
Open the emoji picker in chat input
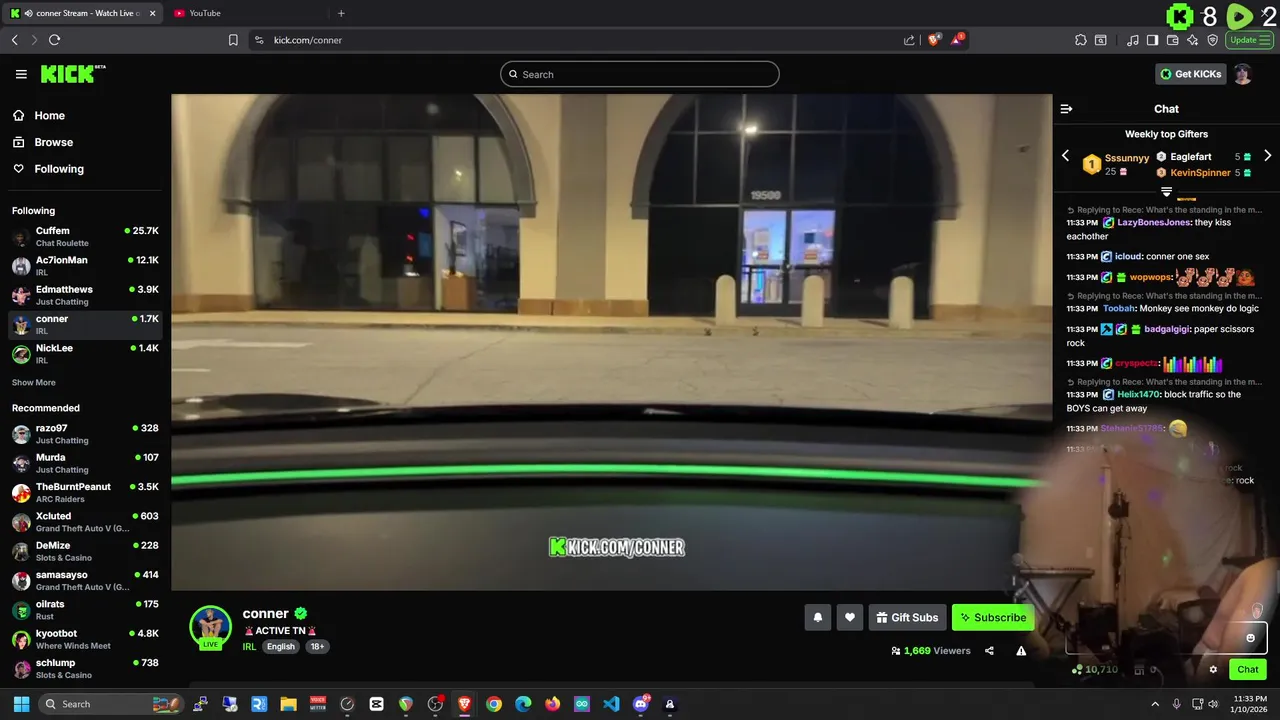1250,638
